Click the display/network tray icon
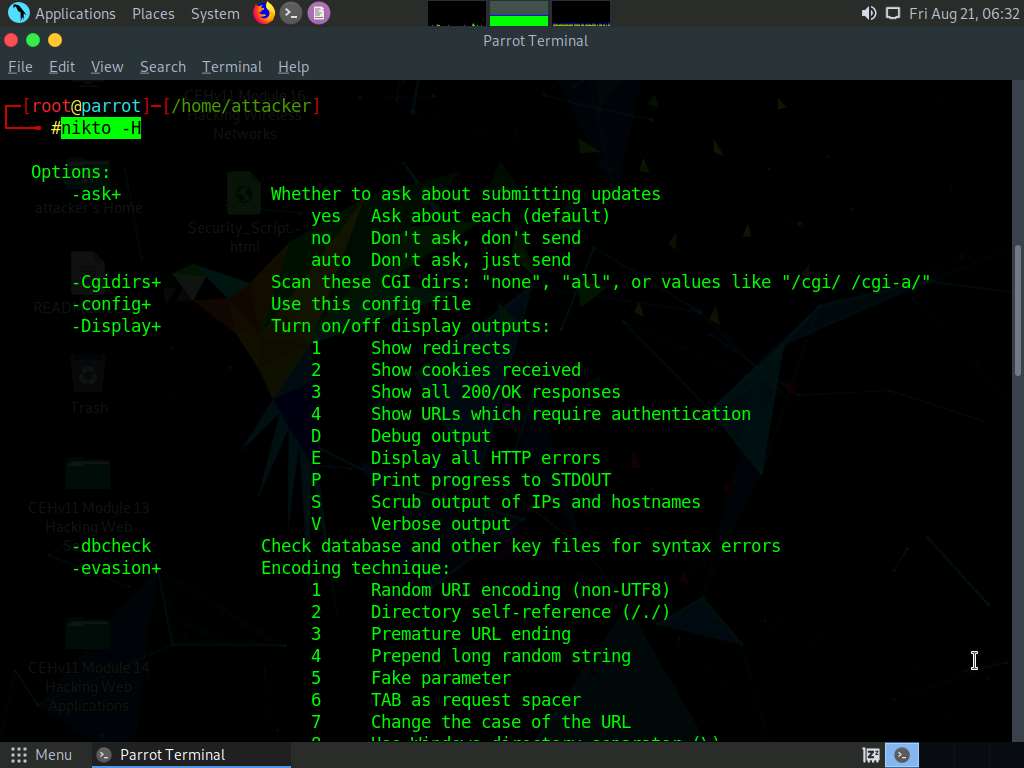1024x768 pixels. point(893,14)
